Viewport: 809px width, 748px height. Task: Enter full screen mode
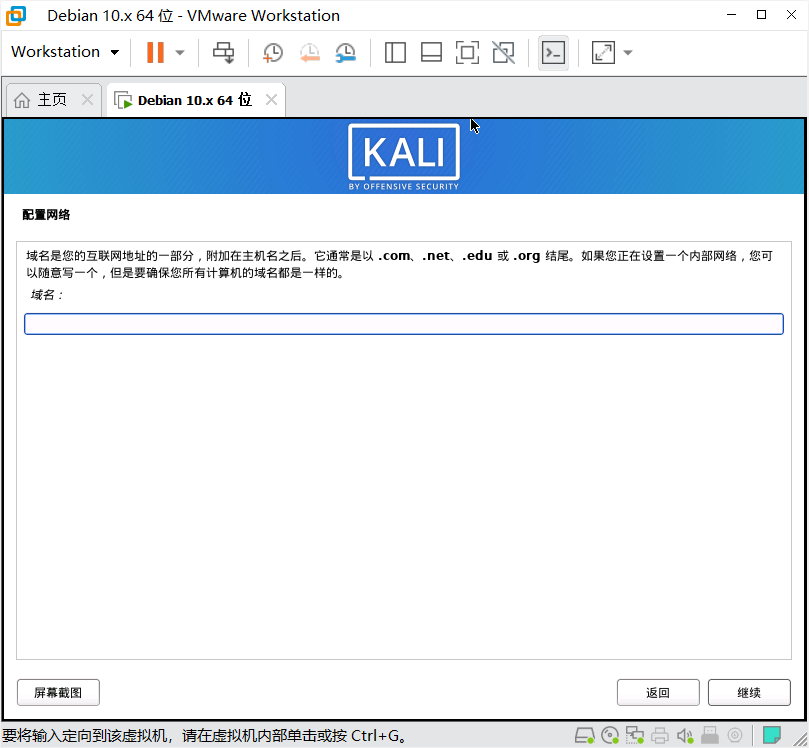click(467, 53)
